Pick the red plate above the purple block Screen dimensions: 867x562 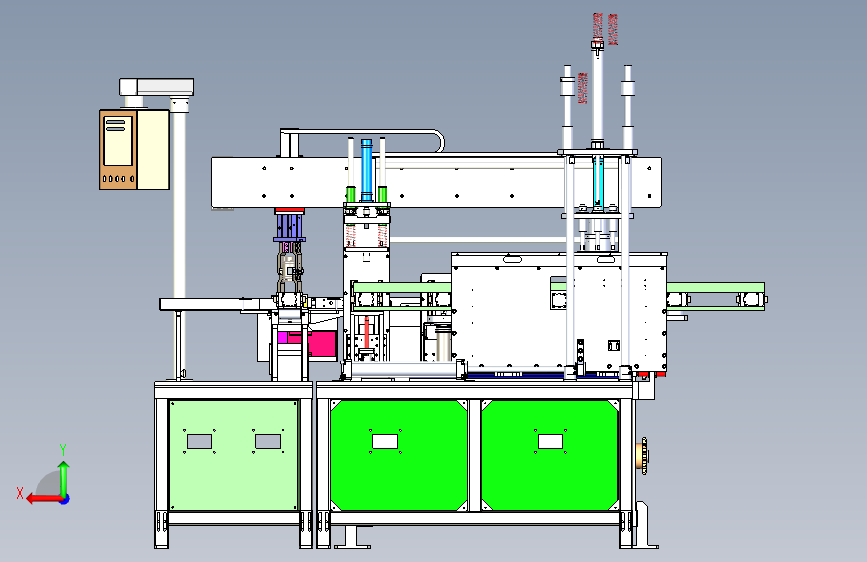pyautogui.click(x=289, y=211)
